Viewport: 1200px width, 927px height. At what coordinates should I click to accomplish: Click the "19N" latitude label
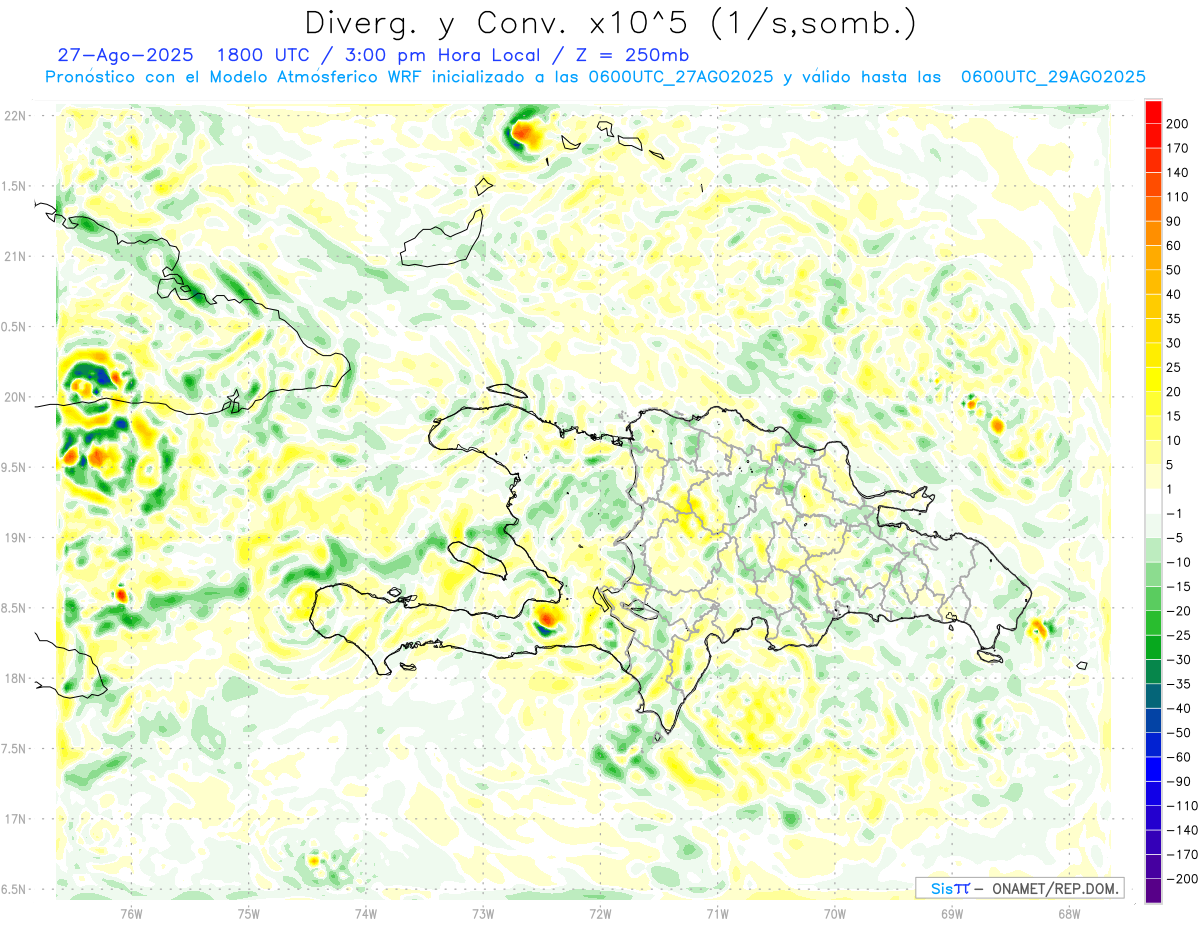tap(17, 538)
